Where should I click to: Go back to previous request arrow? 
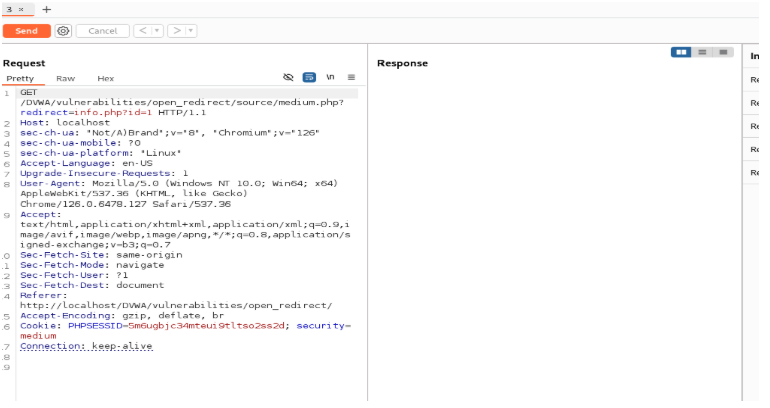143,31
